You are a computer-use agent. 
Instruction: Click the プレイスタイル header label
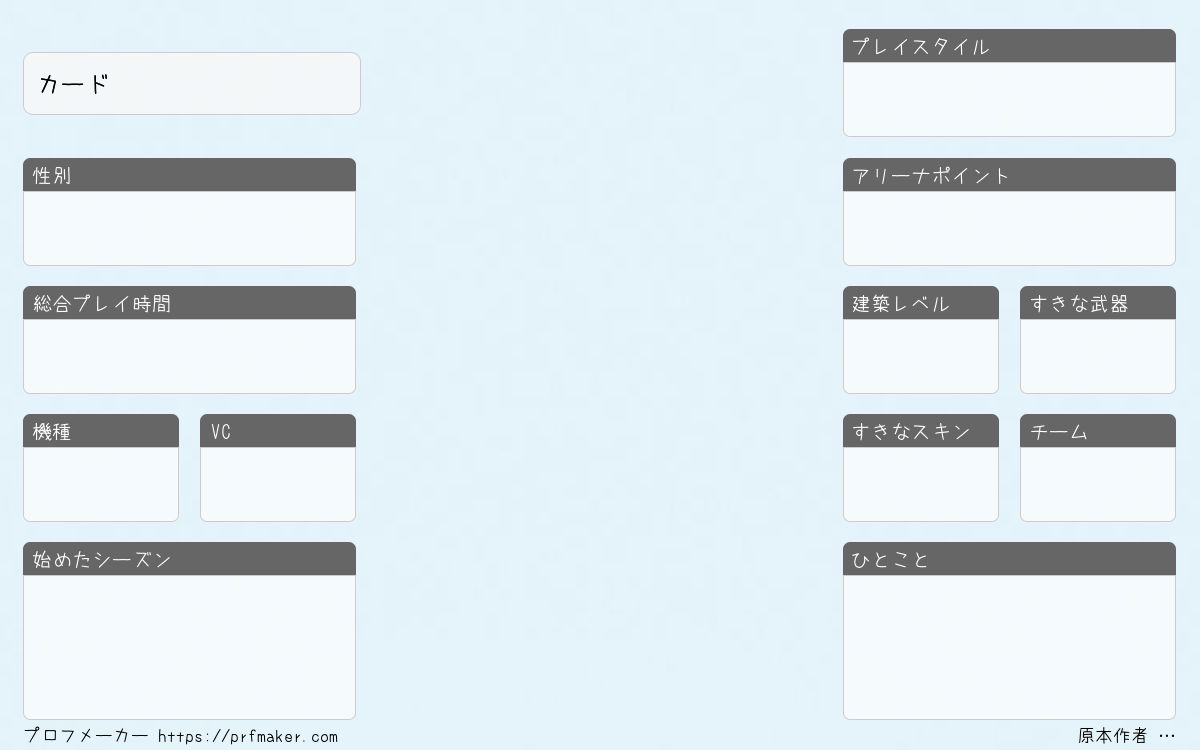tap(920, 47)
